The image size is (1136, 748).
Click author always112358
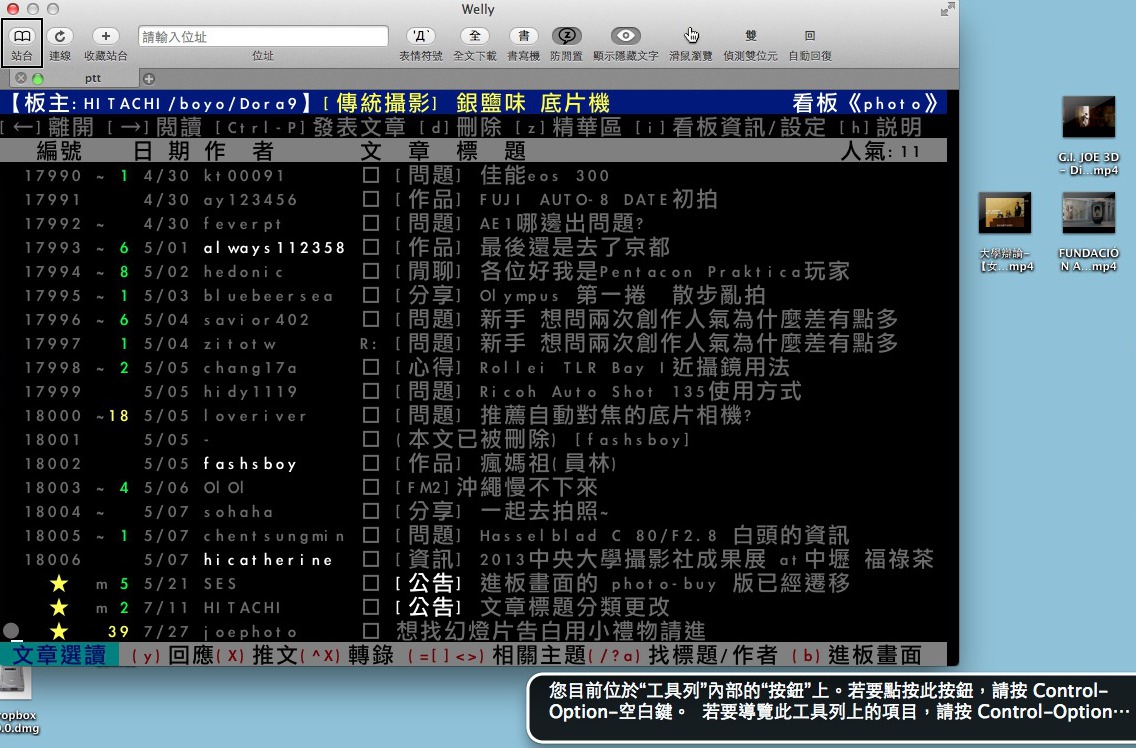[274, 248]
